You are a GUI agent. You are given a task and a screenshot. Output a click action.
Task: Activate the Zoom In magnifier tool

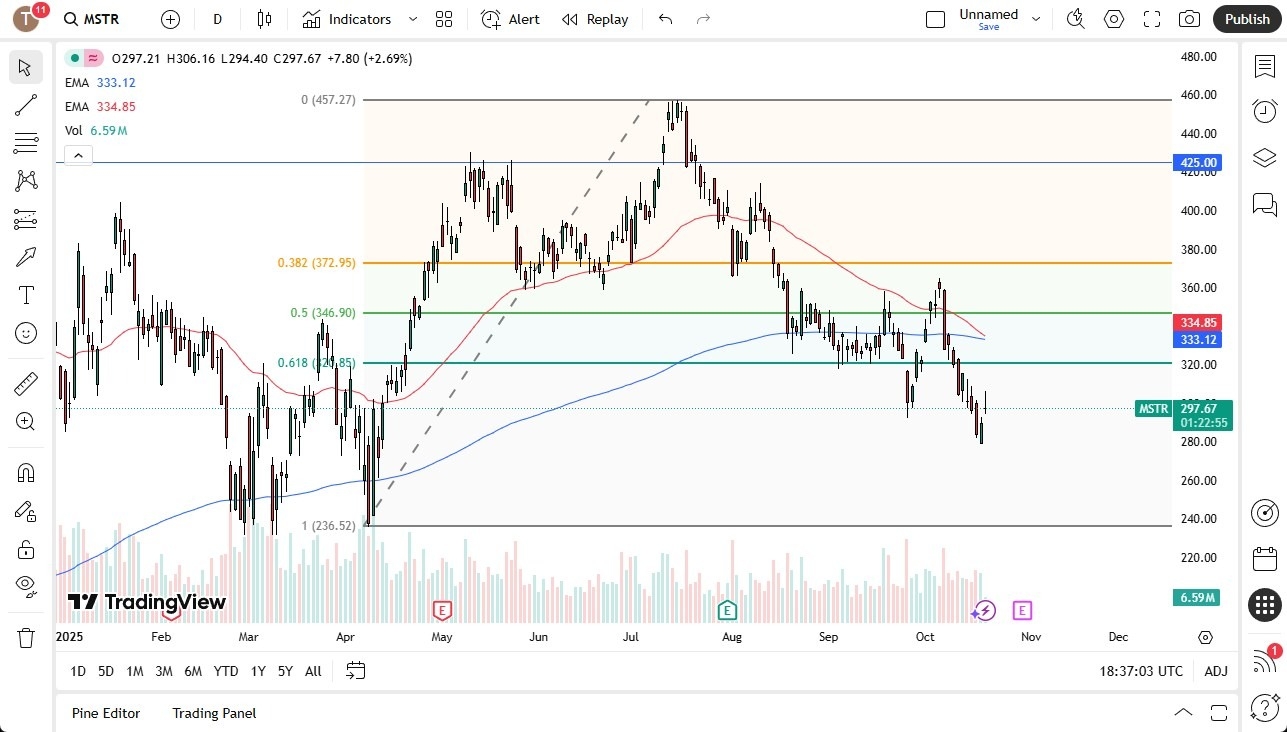pos(25,420)
